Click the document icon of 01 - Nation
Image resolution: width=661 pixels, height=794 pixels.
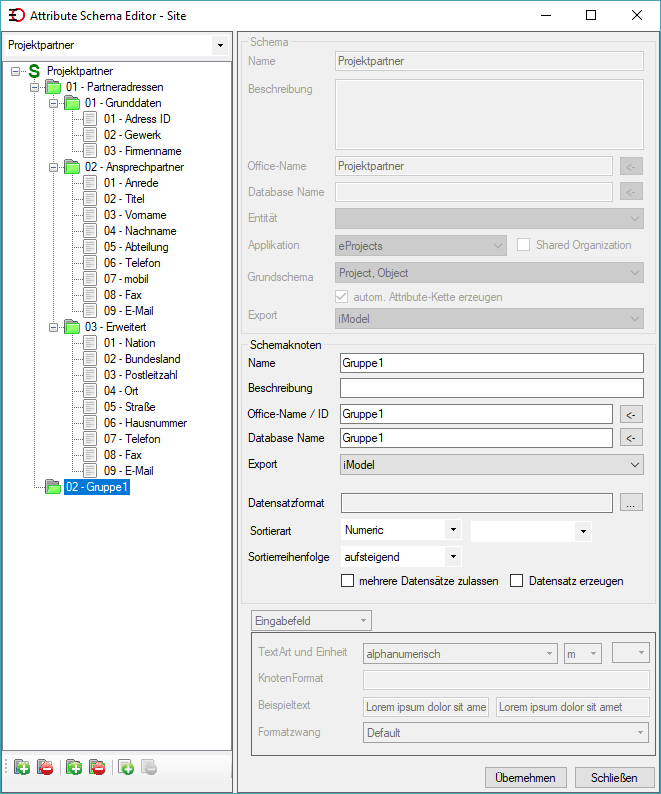point(90,343)
